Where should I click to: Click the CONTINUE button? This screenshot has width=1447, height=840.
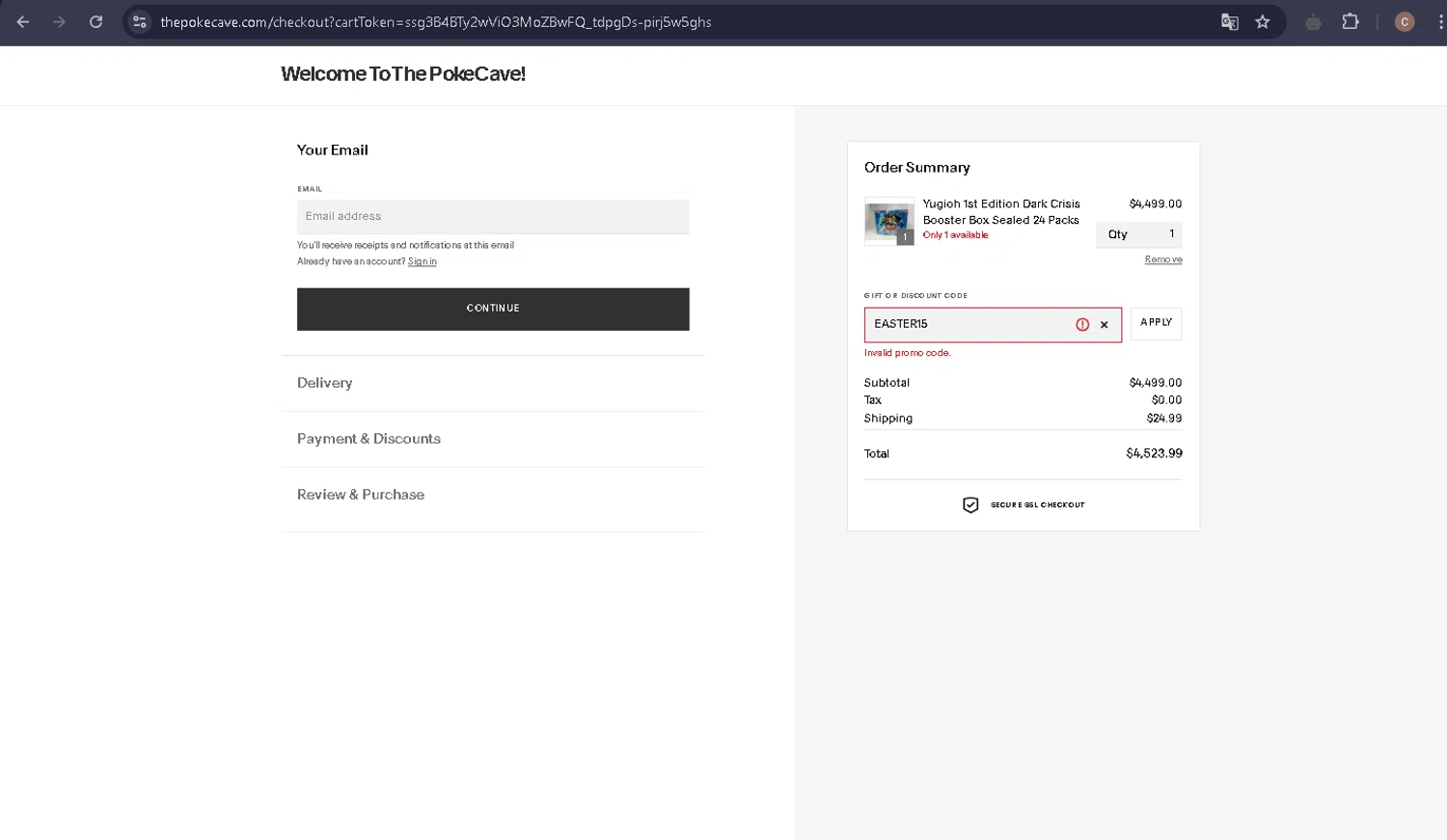point(493,309)
